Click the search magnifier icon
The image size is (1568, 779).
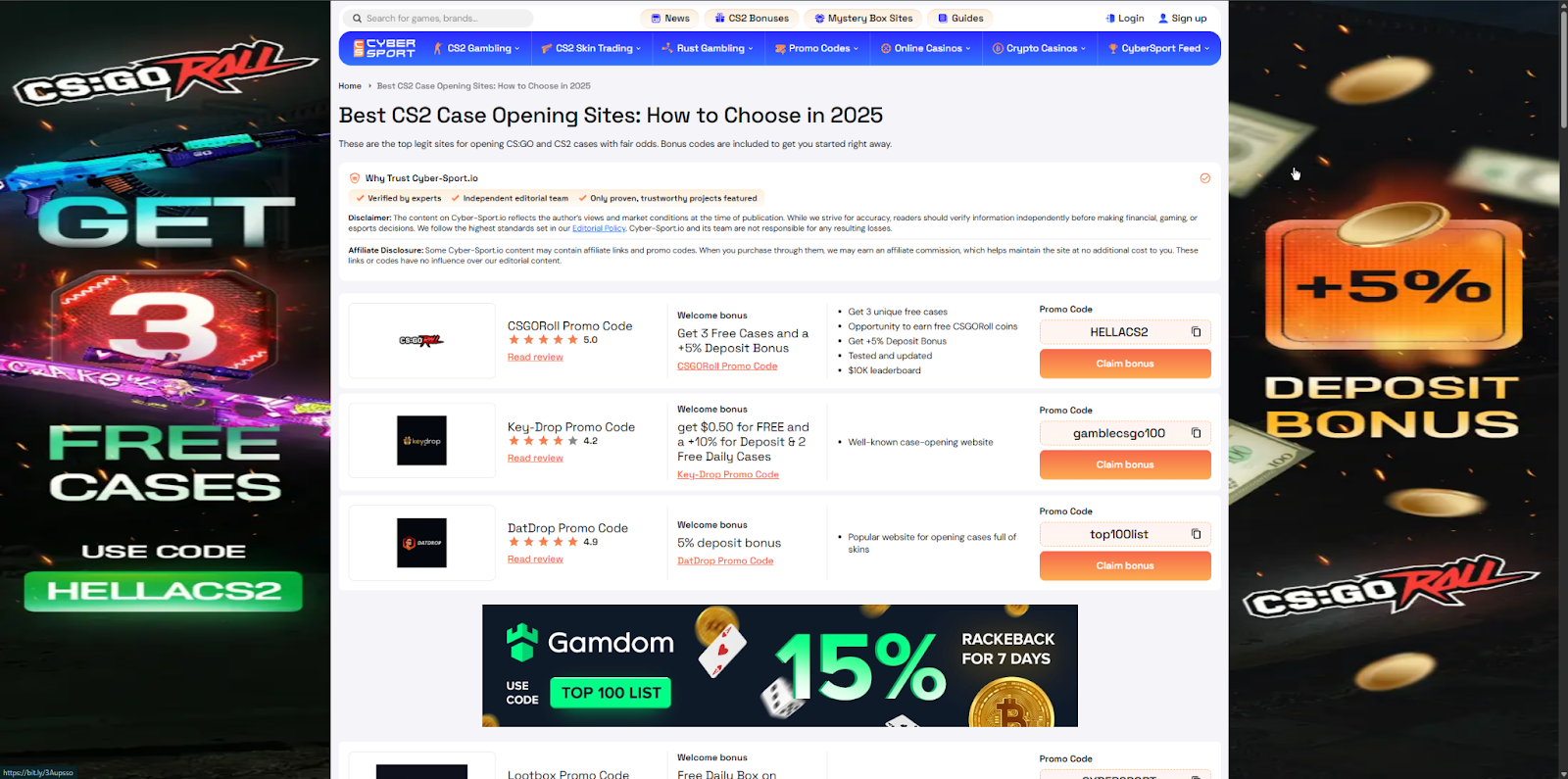tap(358, 19)
